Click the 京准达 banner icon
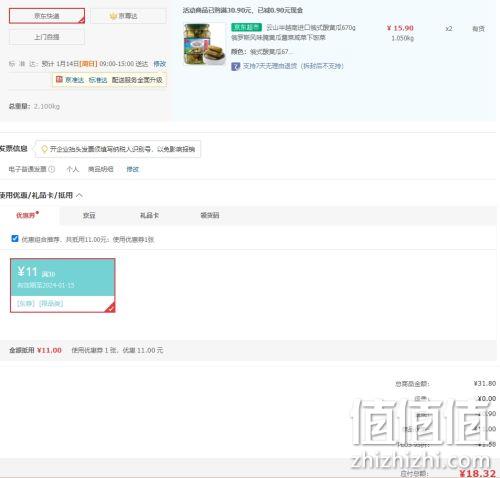This screenshot has height=478, width=500. tap(59, 79)
